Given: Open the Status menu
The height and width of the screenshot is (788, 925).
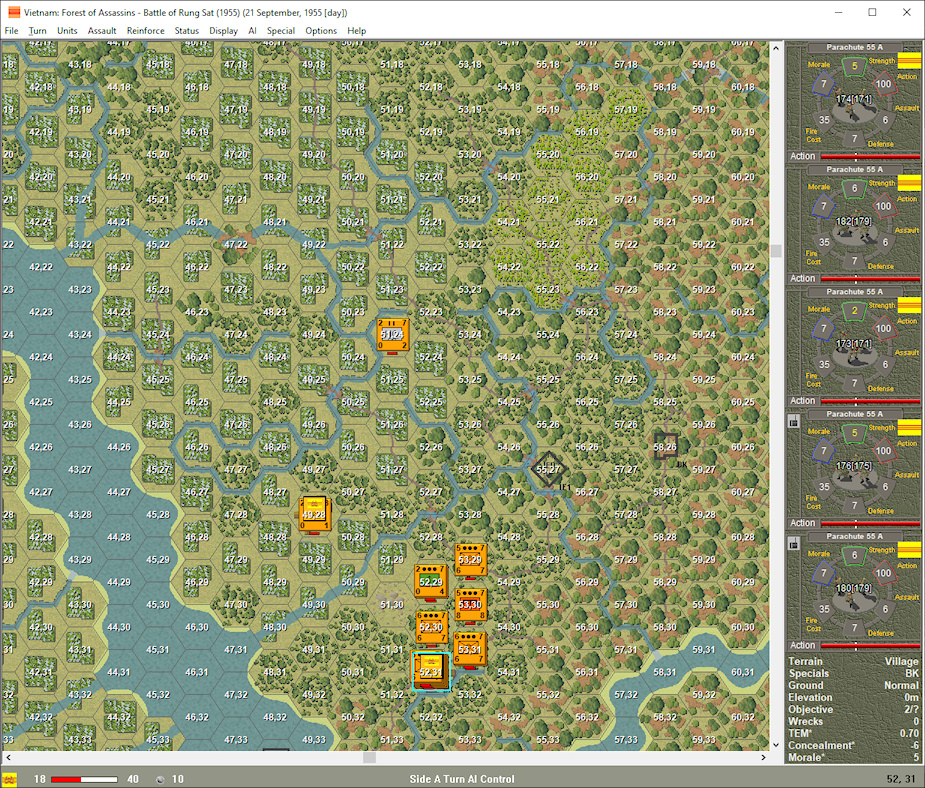Looking at the screenshot, I should [x=186, y=31].
